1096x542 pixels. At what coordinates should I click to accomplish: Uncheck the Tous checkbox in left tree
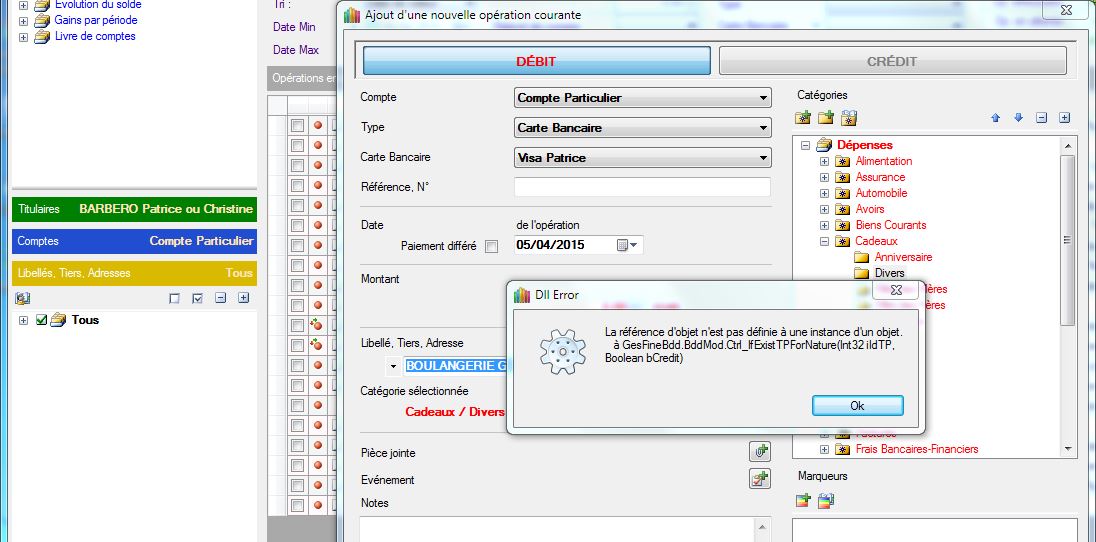tap(42, 320)
